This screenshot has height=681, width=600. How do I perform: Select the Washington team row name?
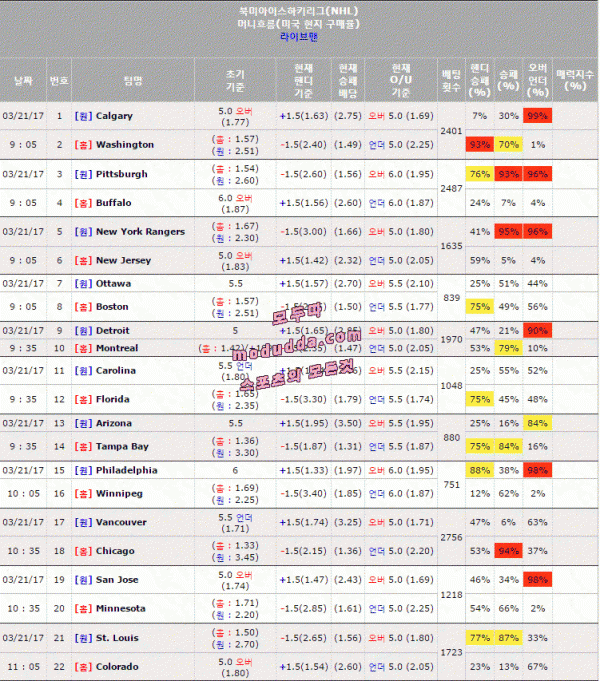click(125, 145)
